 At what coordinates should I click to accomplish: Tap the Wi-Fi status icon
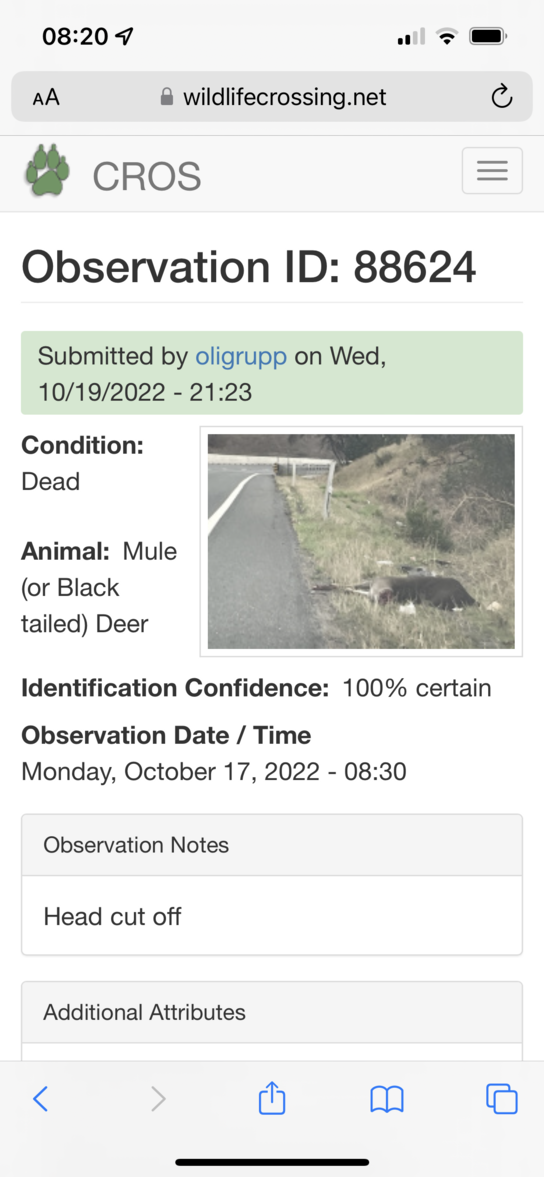[x=448, y=36]
